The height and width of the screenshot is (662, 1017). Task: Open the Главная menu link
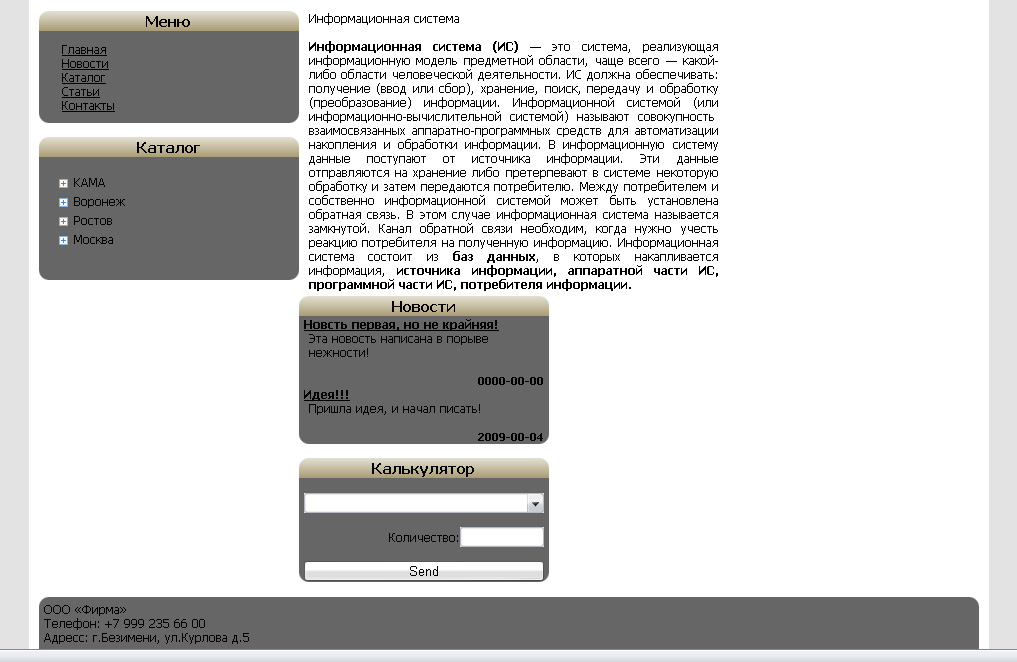point(84,50)
